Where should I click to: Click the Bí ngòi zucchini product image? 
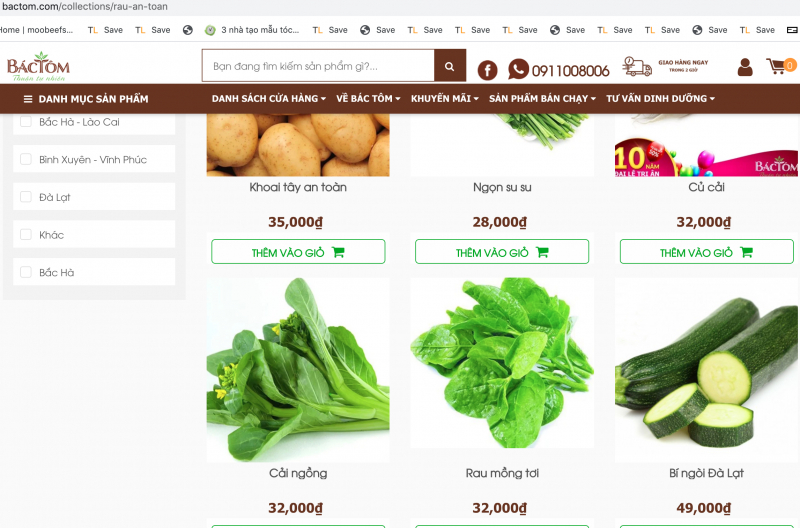[x=707, y=370]
